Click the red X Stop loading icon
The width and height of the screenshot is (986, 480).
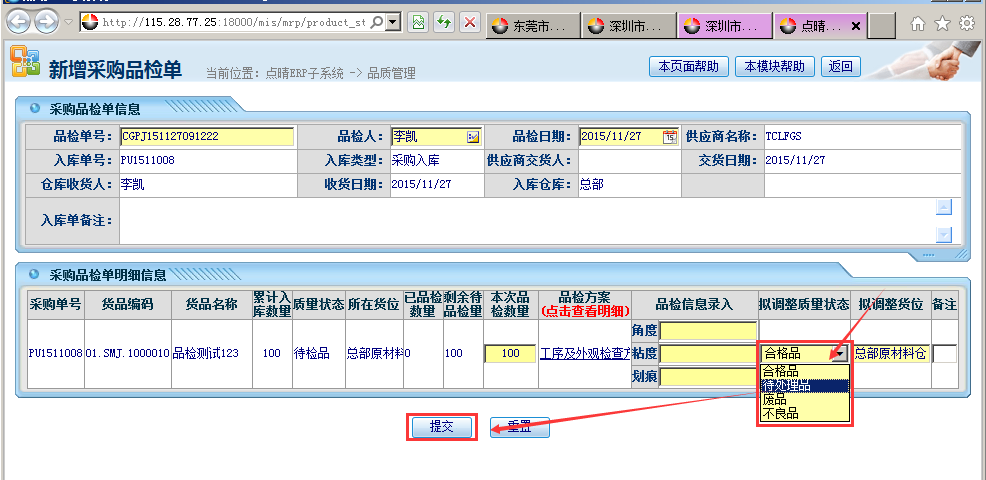point(470,21)
